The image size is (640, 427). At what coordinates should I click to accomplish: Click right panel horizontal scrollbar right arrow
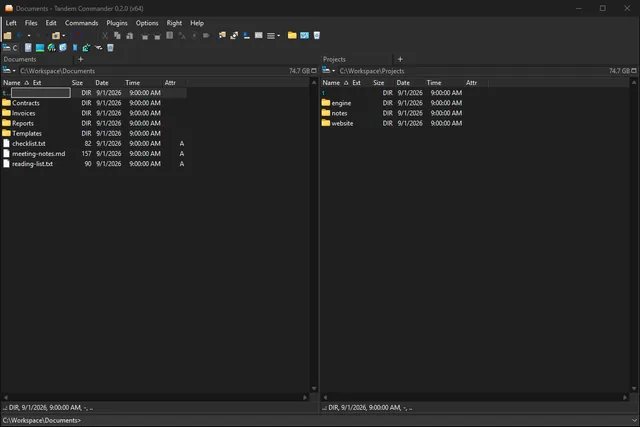(x=625, y=397)
